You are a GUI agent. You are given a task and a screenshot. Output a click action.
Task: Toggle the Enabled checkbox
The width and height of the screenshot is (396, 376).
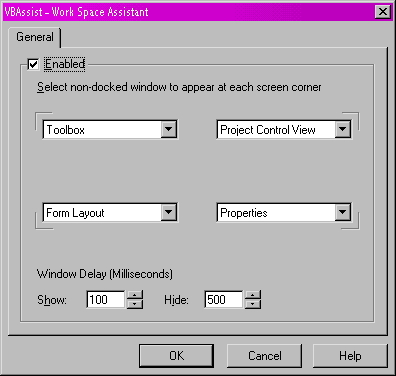[33, 64]
